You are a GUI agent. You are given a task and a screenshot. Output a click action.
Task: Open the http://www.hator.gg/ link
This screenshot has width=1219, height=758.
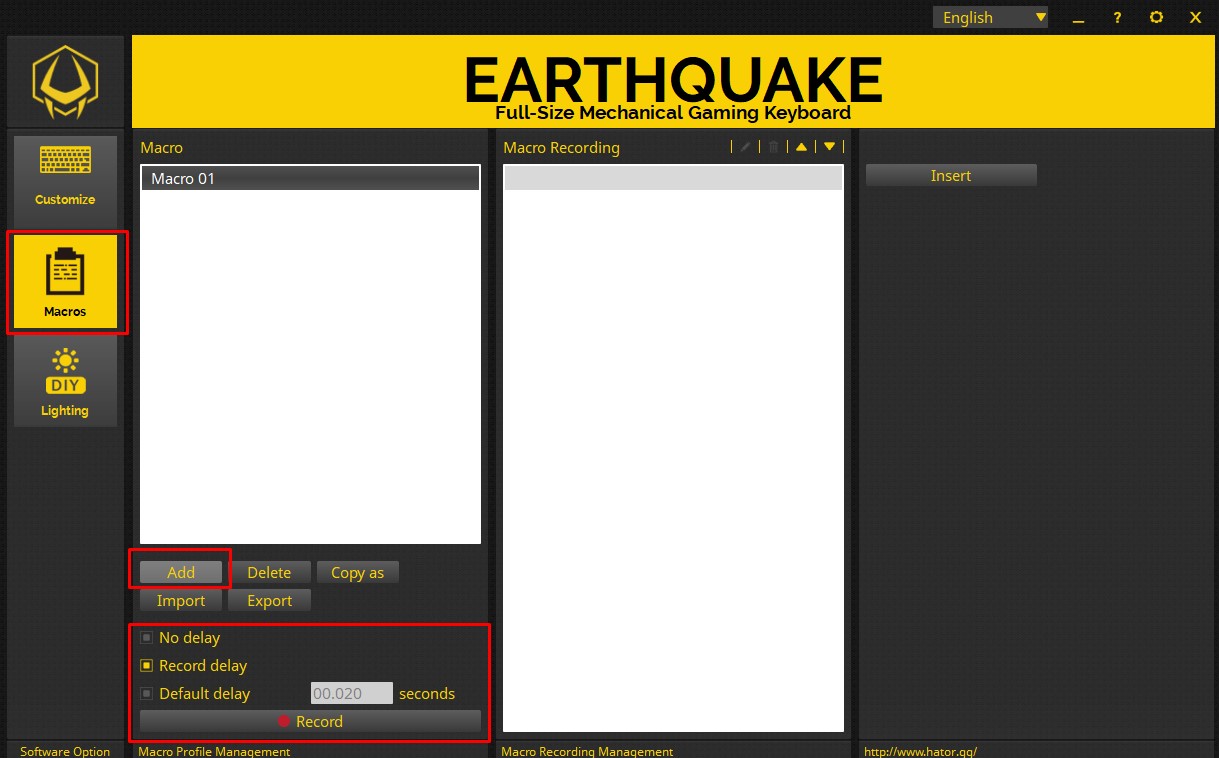(x=920, y=751)
